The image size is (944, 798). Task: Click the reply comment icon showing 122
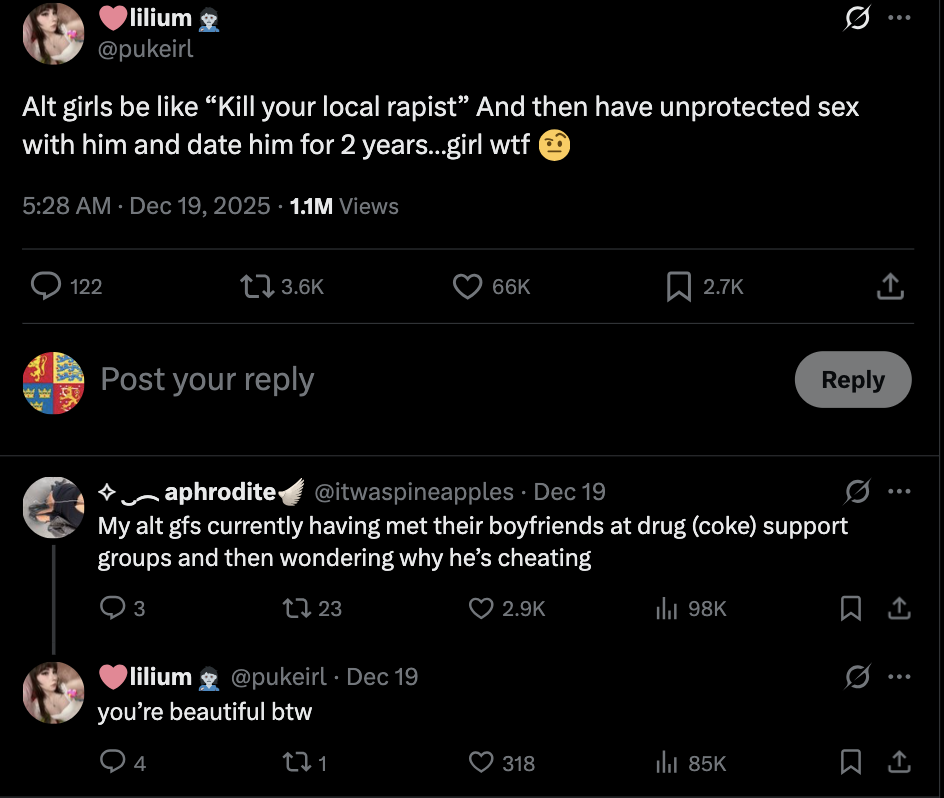click(46, 287)
